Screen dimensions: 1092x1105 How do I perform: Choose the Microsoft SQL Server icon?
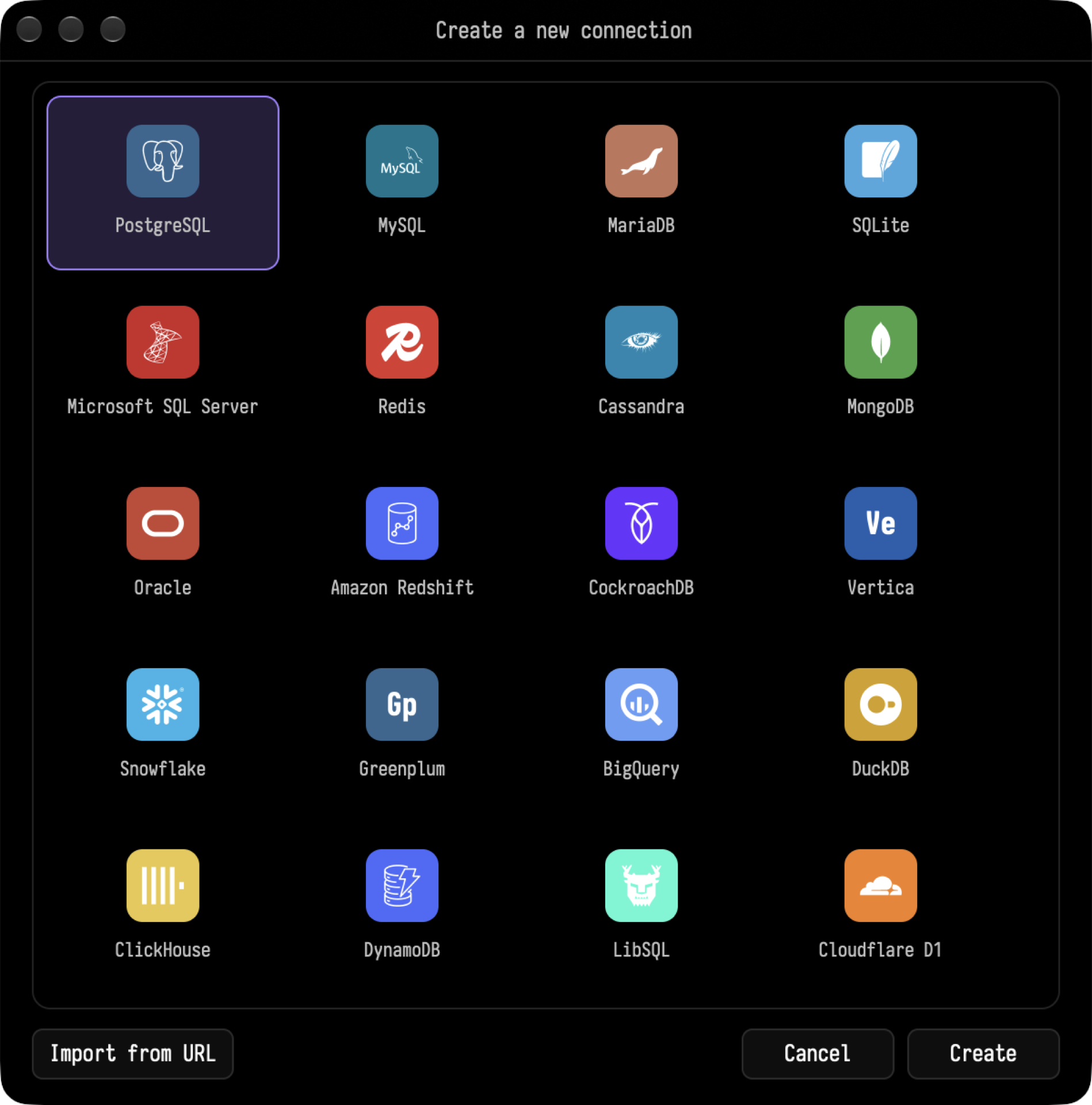pyautogui.click(x=163, y=342)
